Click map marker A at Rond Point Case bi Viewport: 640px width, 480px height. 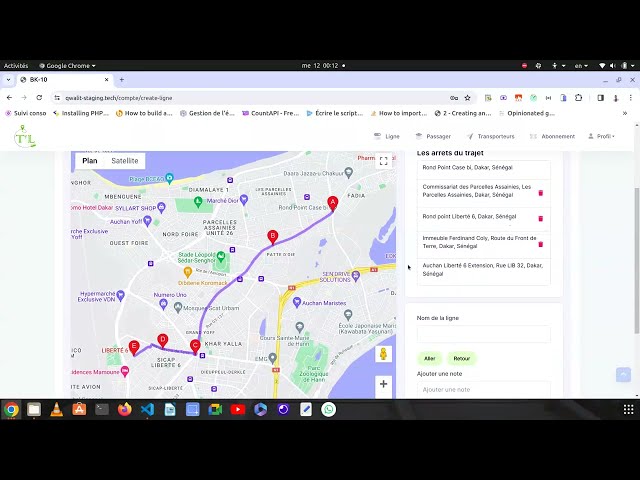tap(333, 204)
